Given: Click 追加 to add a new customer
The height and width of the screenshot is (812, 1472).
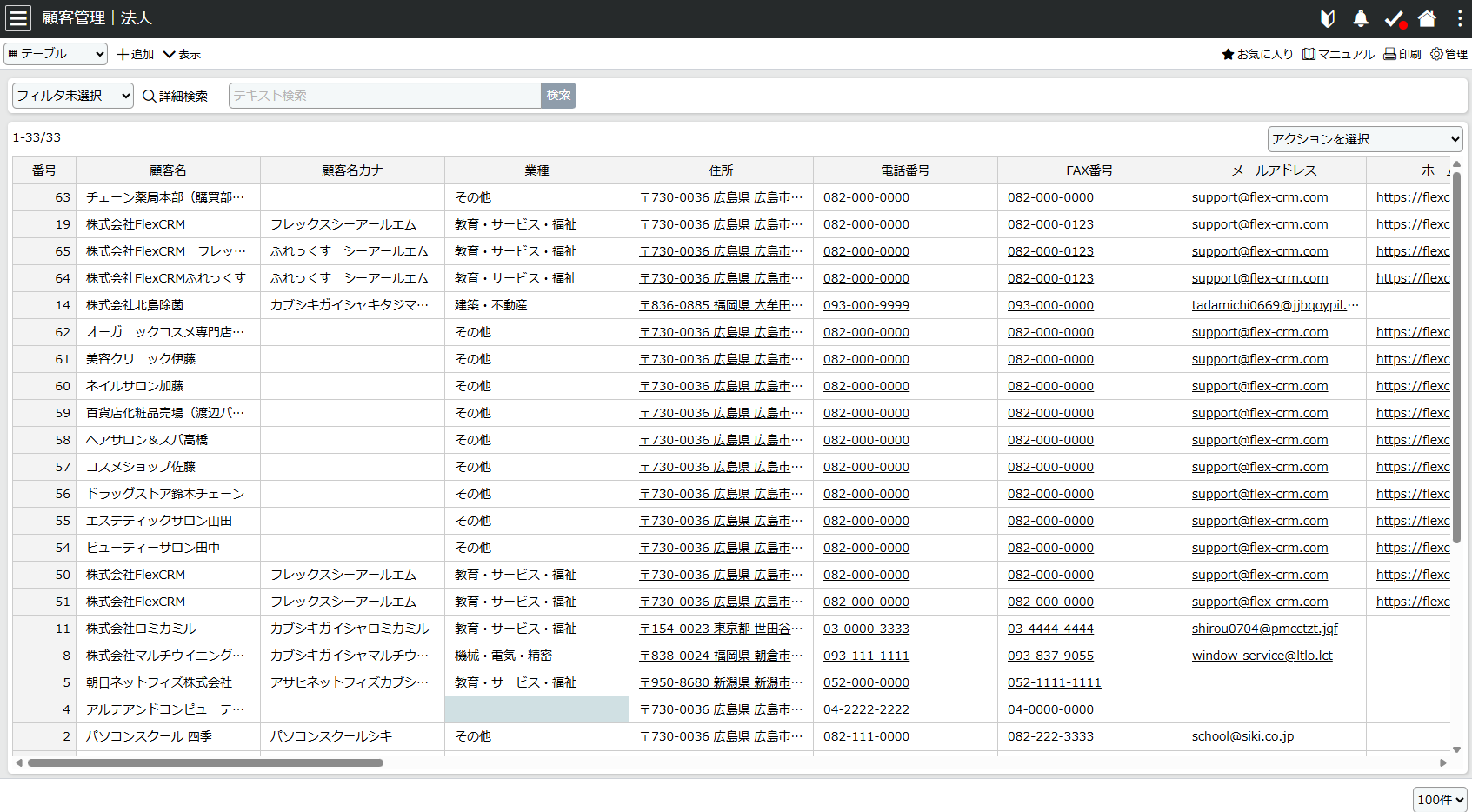Looking at the screenshot, I should point(134,53).
